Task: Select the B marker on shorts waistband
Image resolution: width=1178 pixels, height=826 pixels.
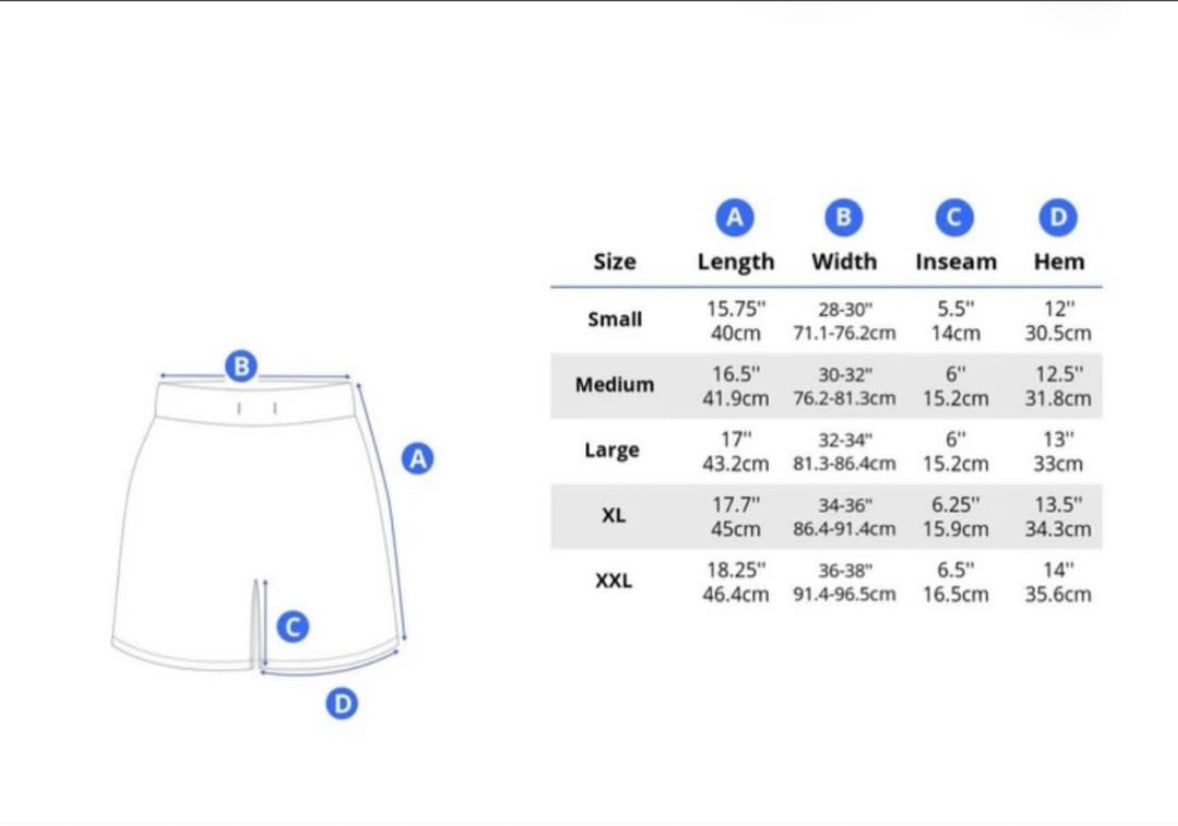Action: [241, 366]
